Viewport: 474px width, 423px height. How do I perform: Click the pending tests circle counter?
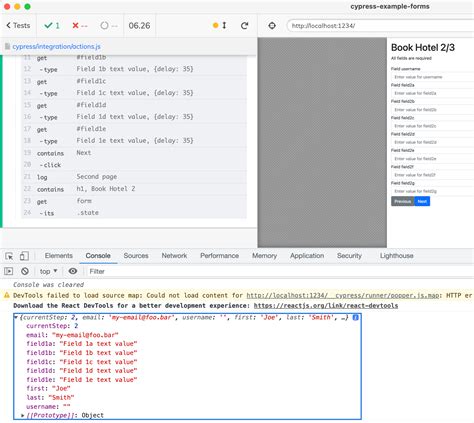pos(109,26)
